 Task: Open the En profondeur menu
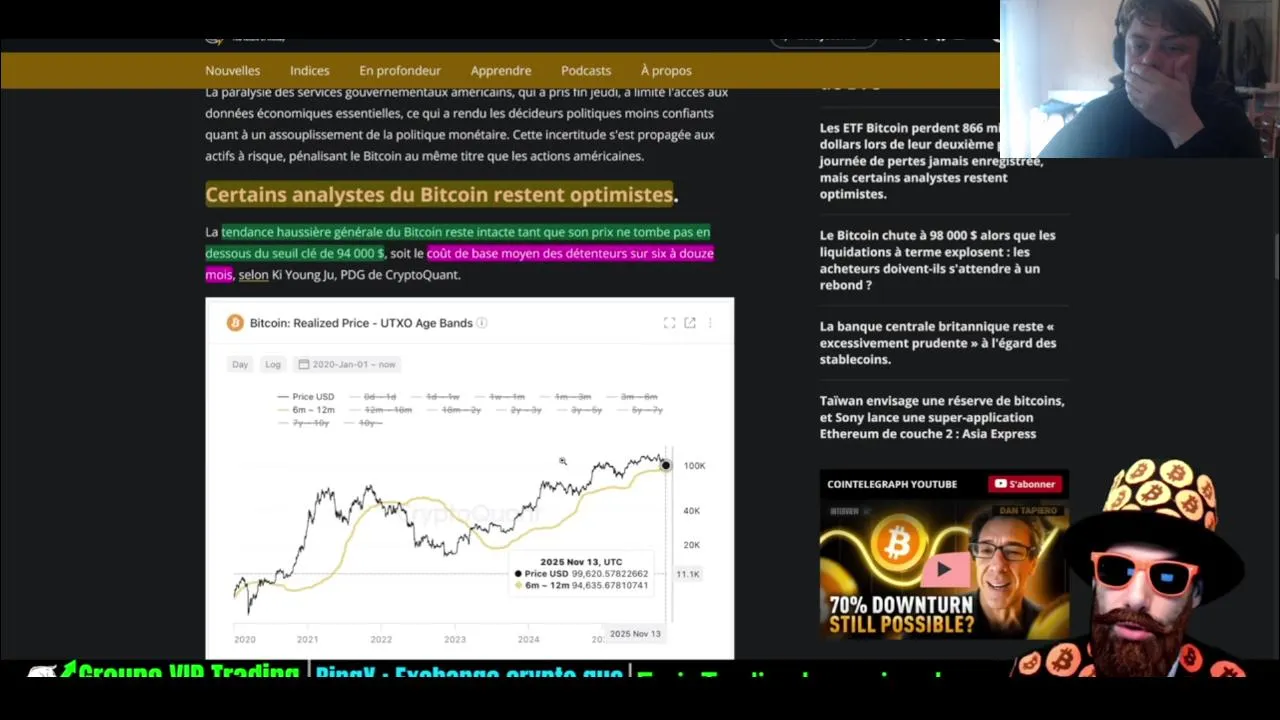coord(400,70)
